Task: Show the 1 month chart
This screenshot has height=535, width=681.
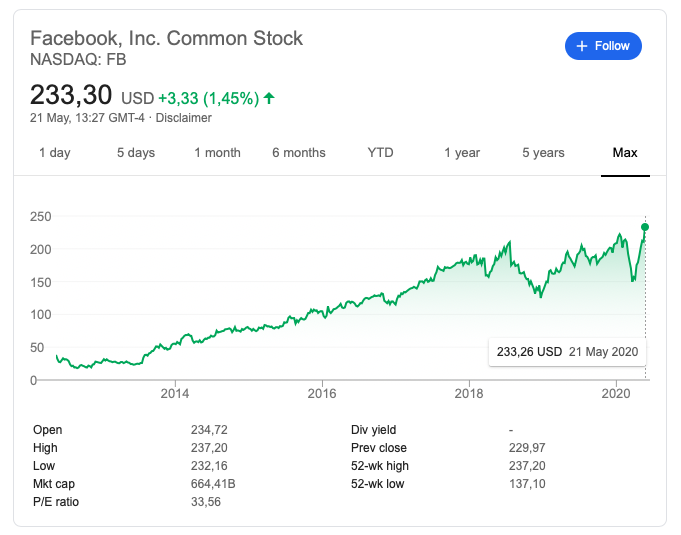Action: click(217, 153)
